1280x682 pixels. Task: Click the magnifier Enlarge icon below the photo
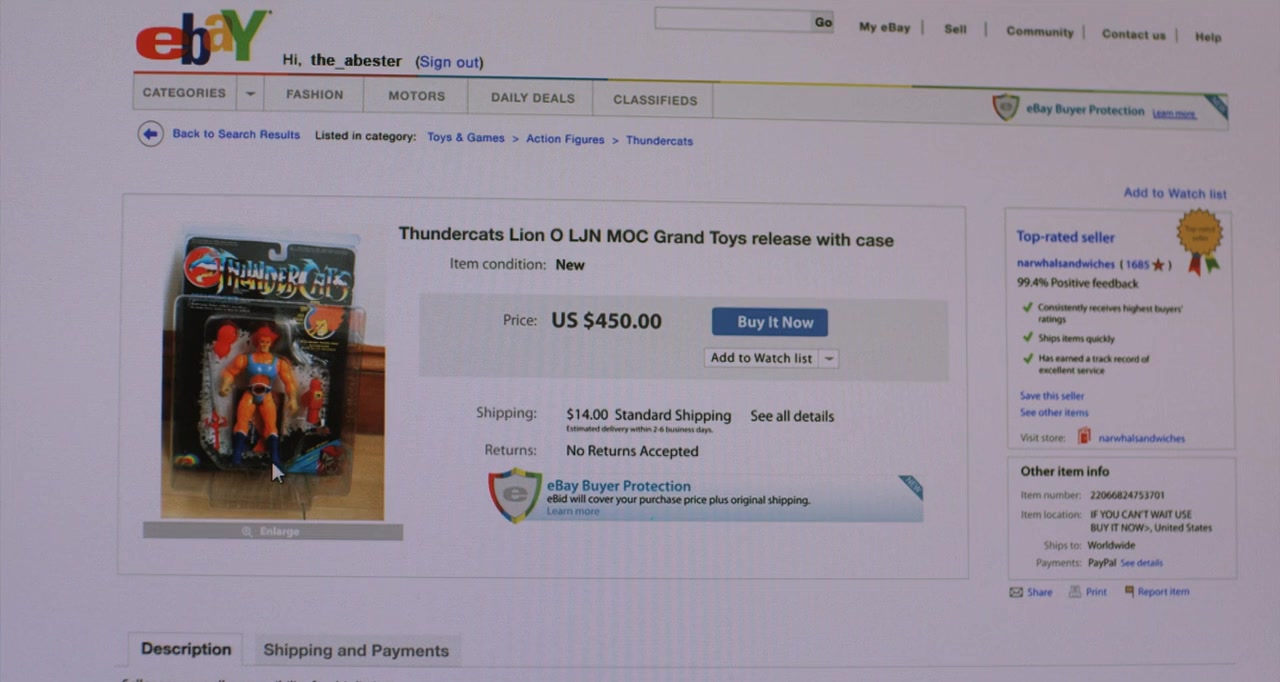[247, 531]
